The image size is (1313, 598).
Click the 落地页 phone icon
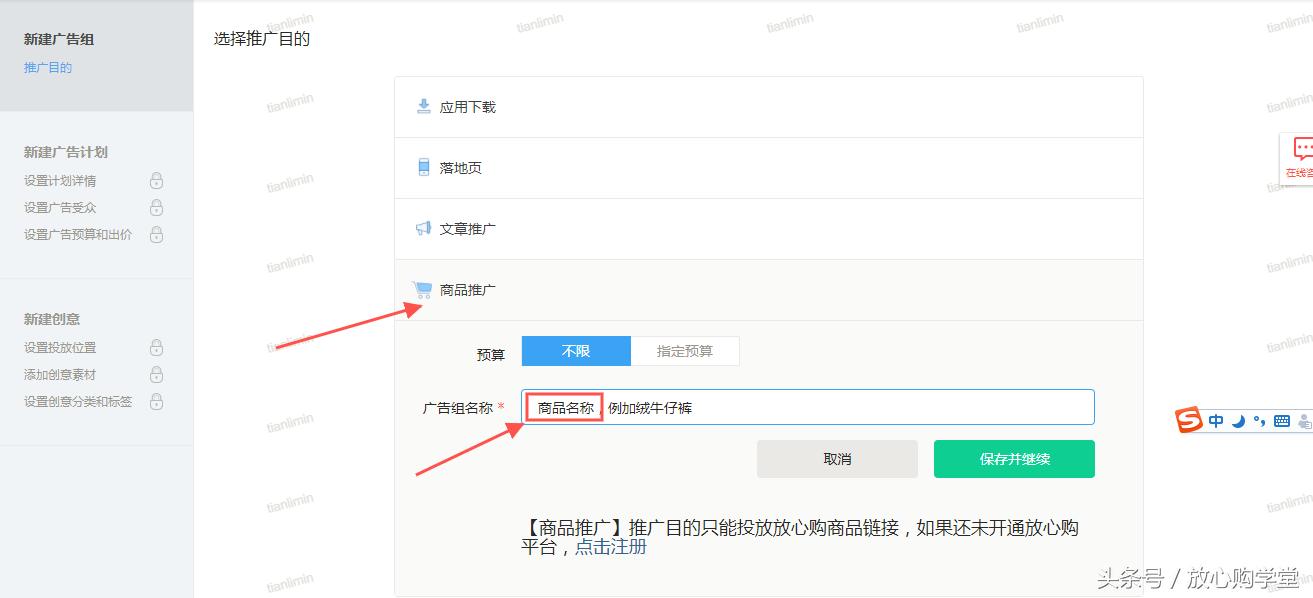(423, 167)
